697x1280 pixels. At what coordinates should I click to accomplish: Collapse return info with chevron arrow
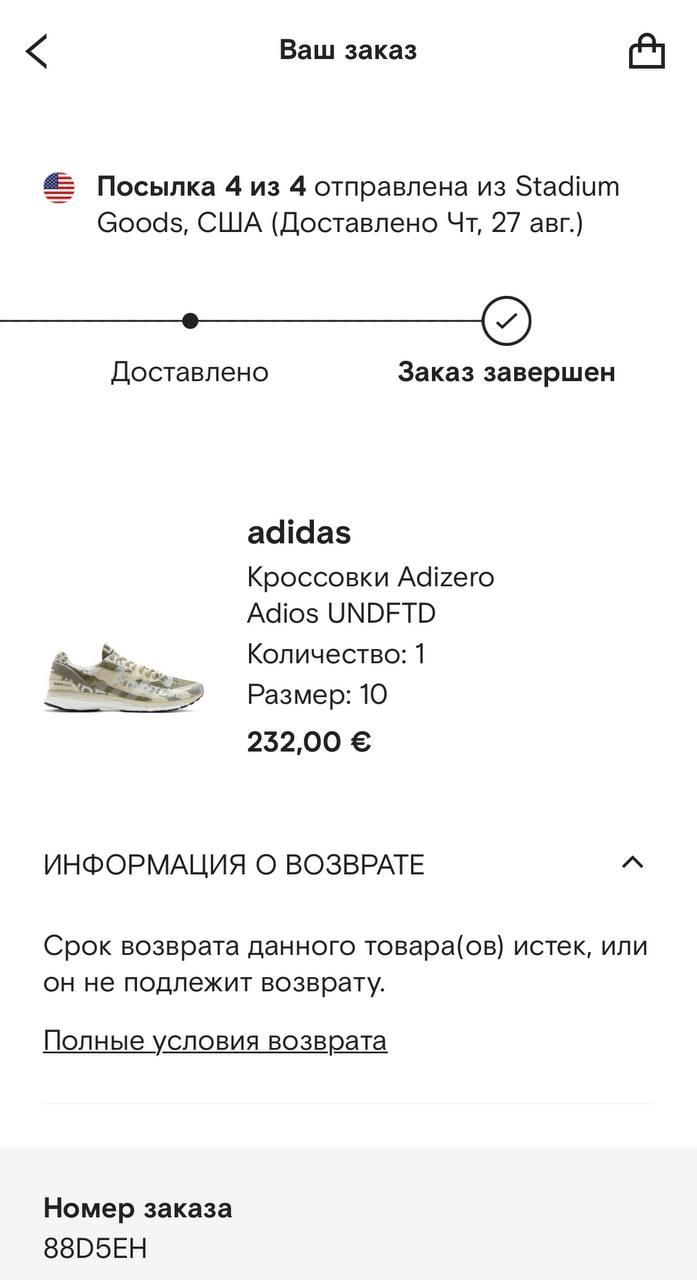pyautogui.click(x=632, y=862)
